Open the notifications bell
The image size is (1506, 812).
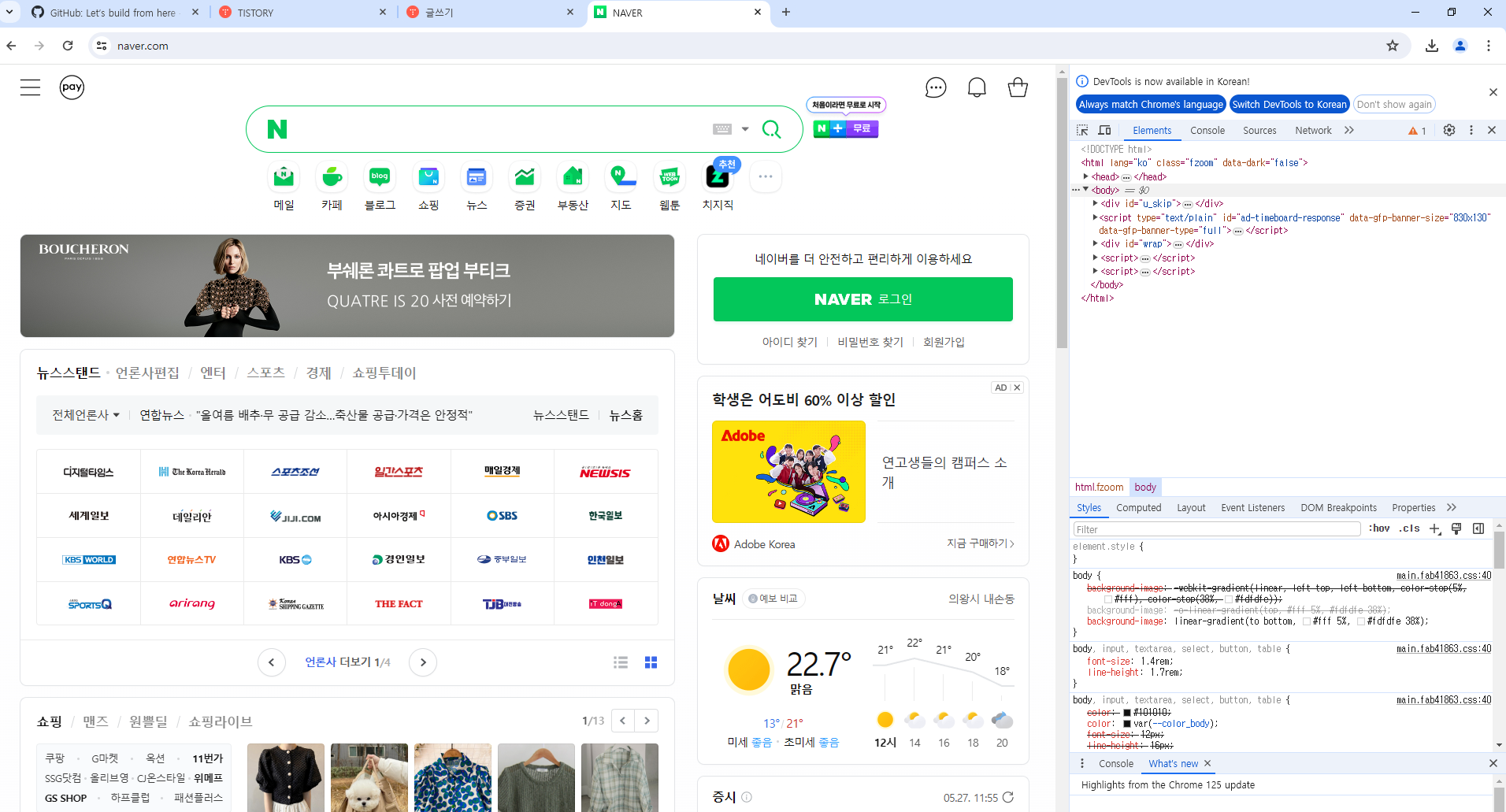click(977, 87)
